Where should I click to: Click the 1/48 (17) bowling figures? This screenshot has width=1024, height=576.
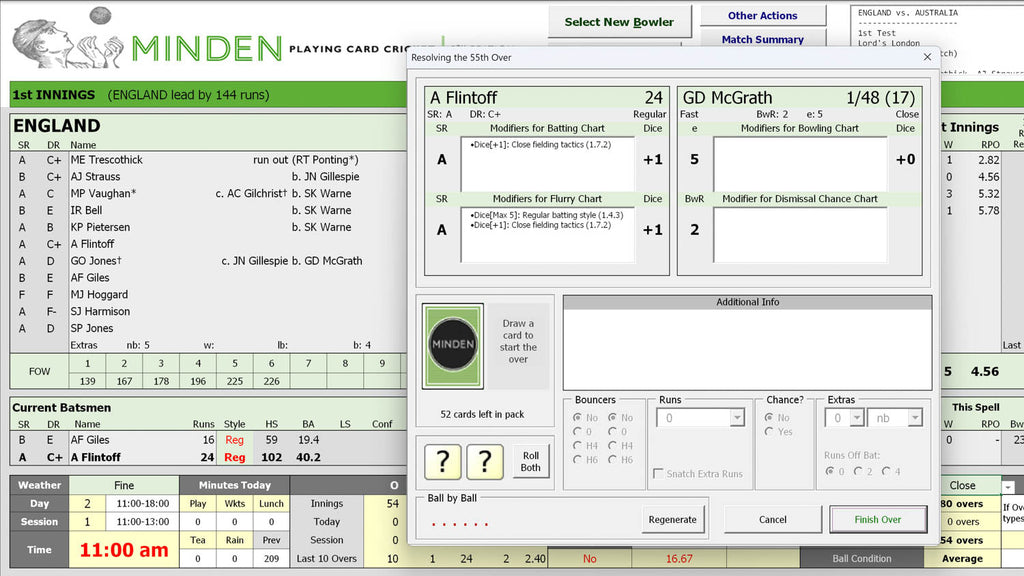[881, 98]
